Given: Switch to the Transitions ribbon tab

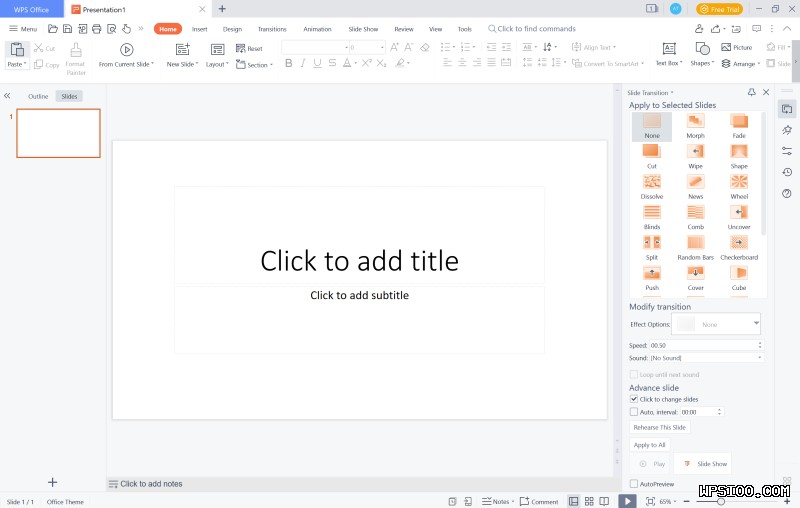Looking at the screenshot, I should tap(271, 29).
